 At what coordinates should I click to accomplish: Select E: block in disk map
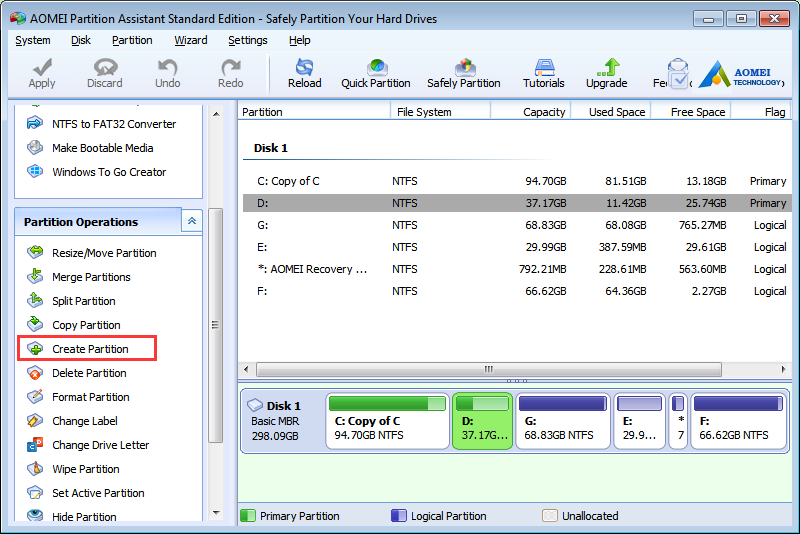pyautogui.click(x=640, y=421)
